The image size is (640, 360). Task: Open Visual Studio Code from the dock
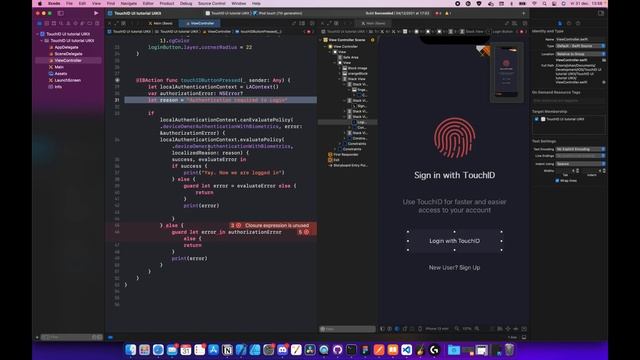click(407, 350)
